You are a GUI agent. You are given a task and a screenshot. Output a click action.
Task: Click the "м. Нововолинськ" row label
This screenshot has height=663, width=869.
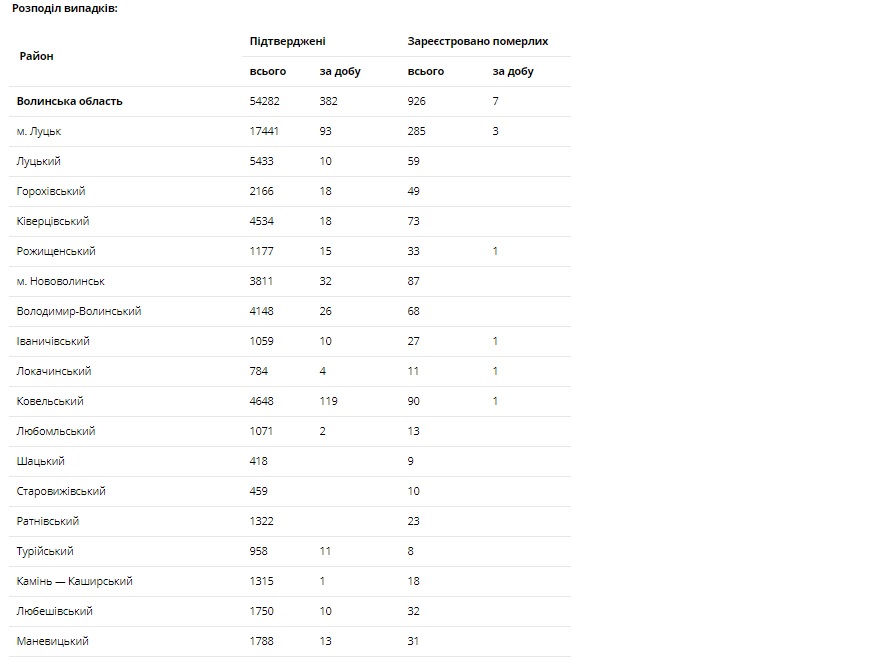pyautogui.click(x=61, y=281)
